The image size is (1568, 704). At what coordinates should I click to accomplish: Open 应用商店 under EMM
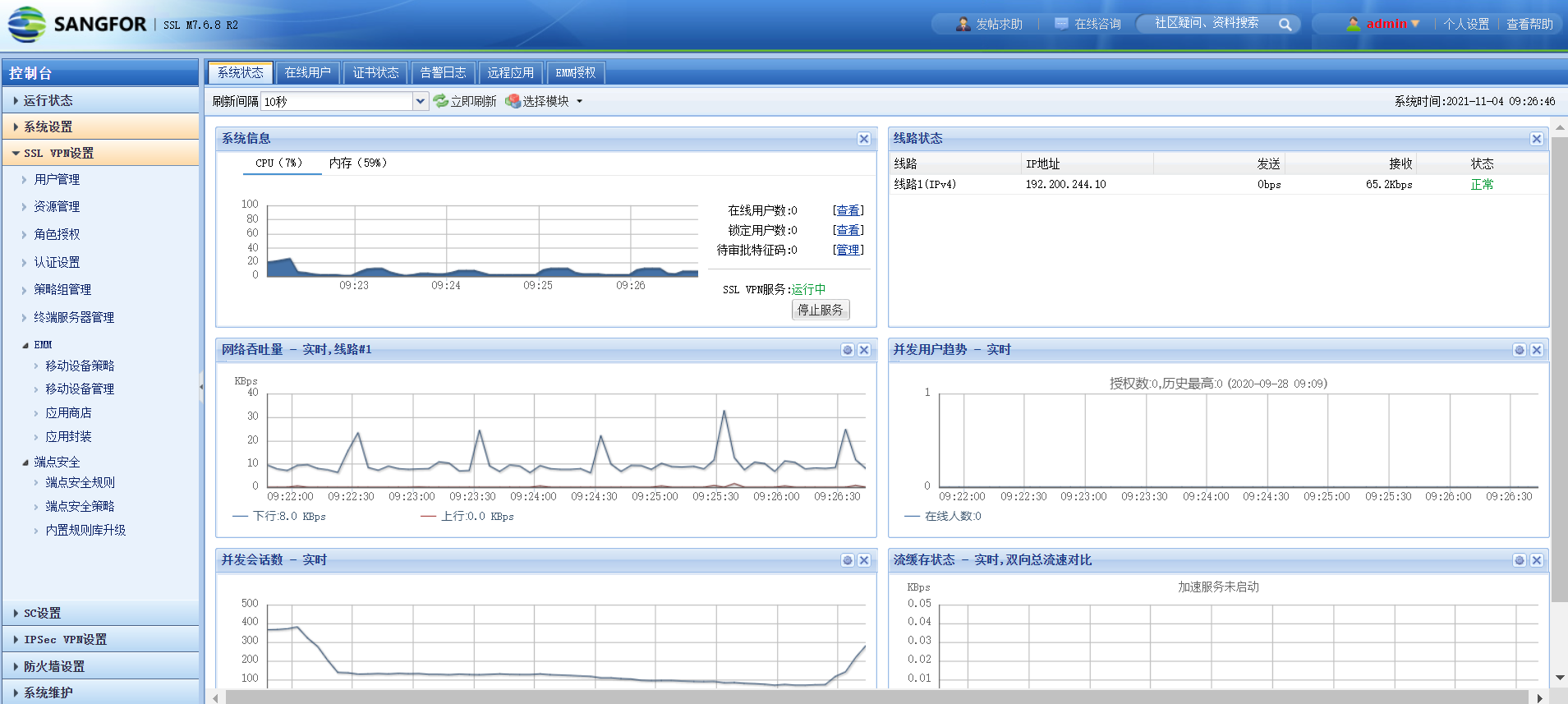(68, 413)
